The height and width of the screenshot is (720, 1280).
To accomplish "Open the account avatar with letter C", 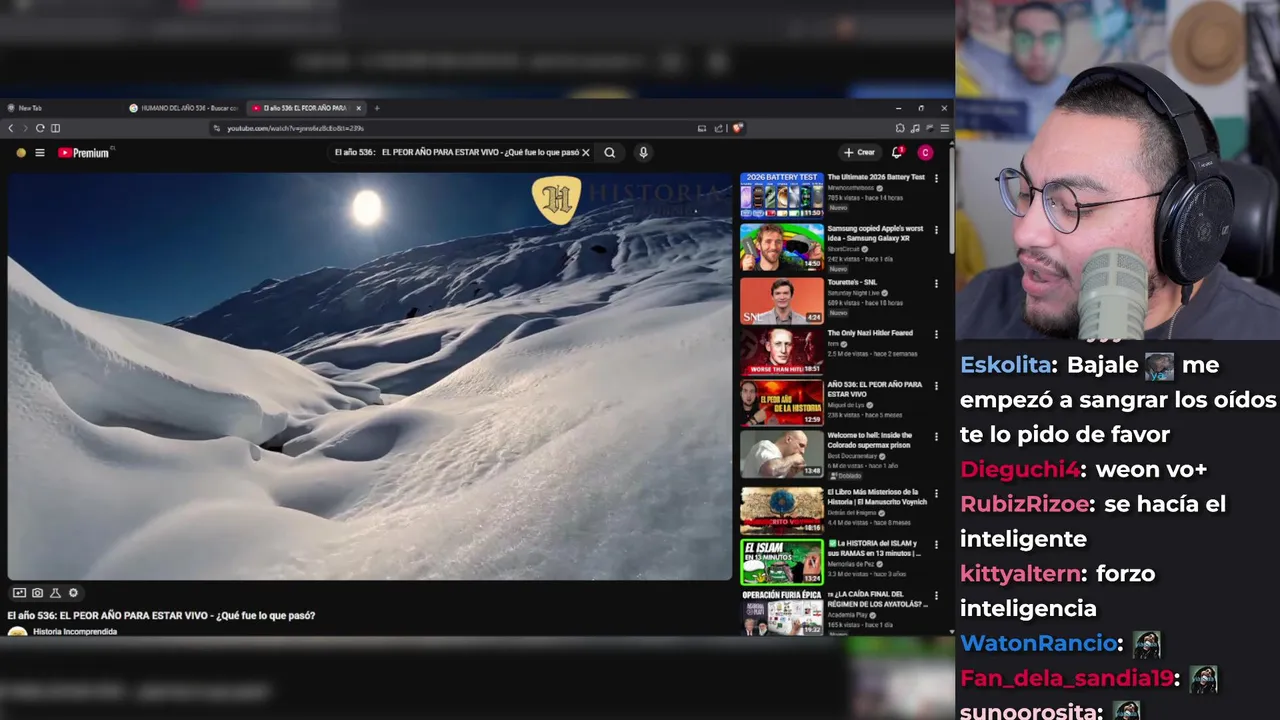I will pos(925,153).
